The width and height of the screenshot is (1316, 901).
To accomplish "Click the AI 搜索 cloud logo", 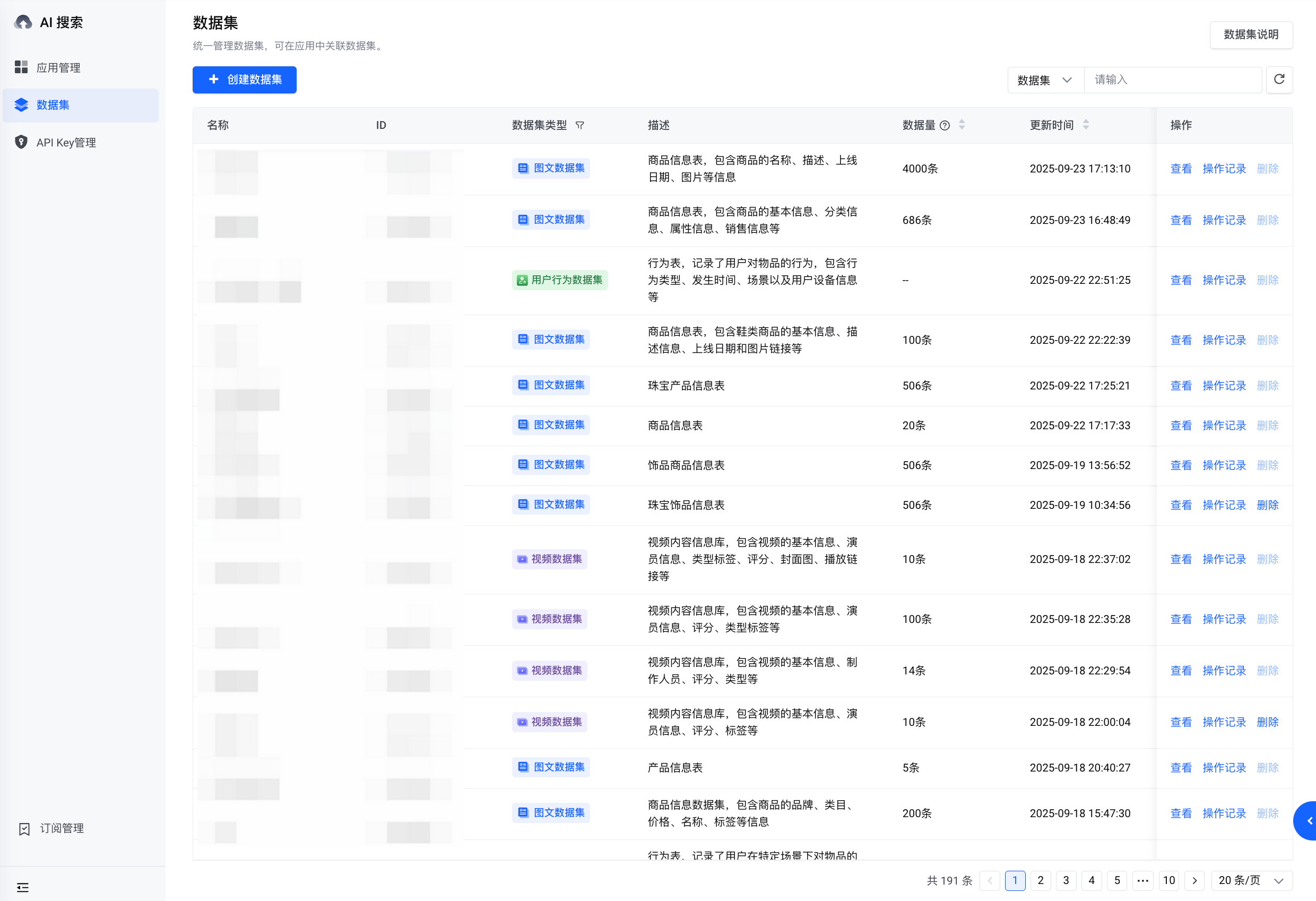I will [23, 23].
